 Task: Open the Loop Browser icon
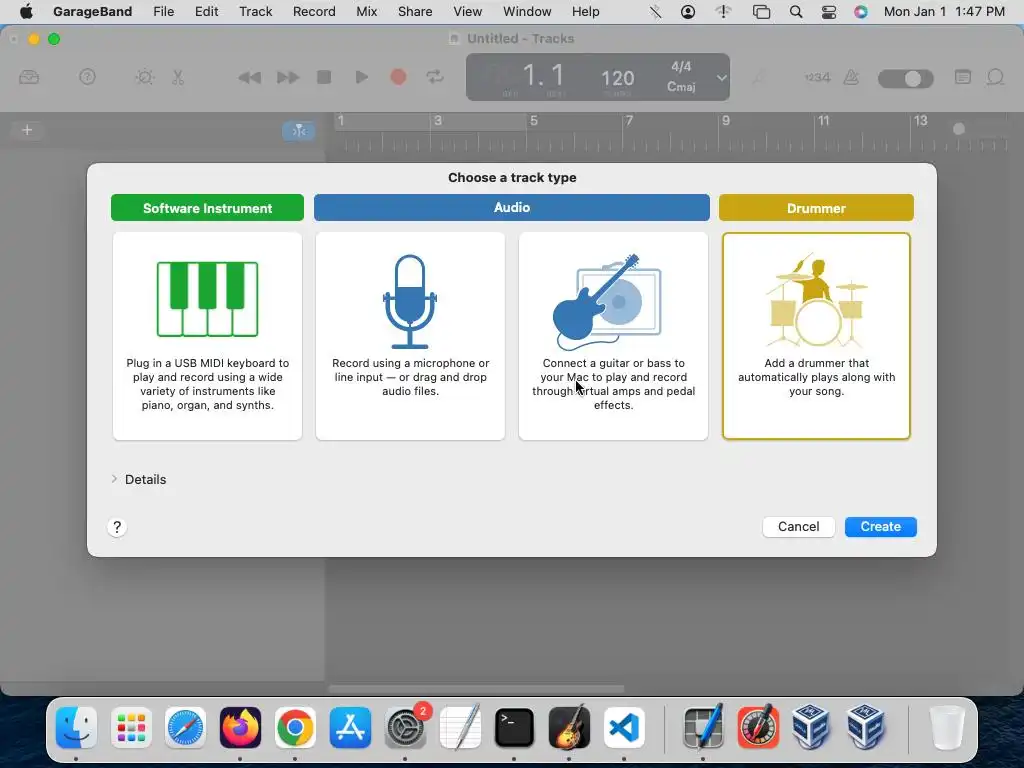coord(995,77)
